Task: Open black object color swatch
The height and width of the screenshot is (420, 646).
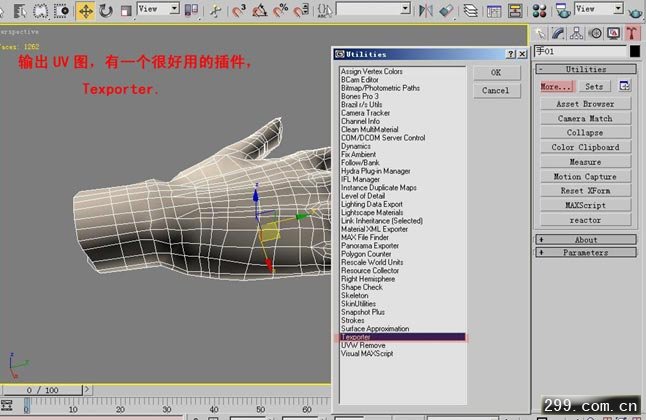Action: tap(635, 51)
